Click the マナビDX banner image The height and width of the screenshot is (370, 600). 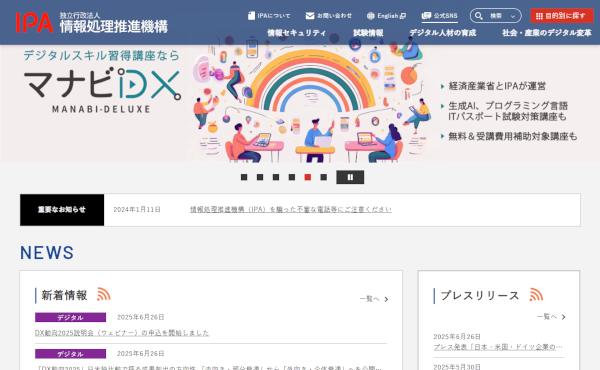[x=300, y=104]
